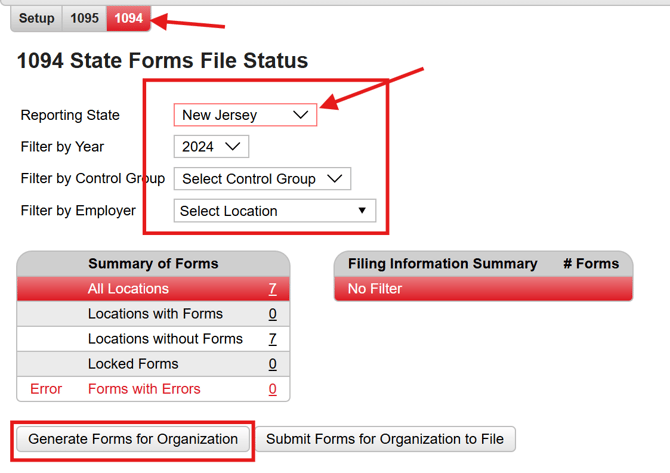The height and width of the screenshot is (473, 670).
Task: Open the Select Control Group dropdown
Action: point(262,179)
